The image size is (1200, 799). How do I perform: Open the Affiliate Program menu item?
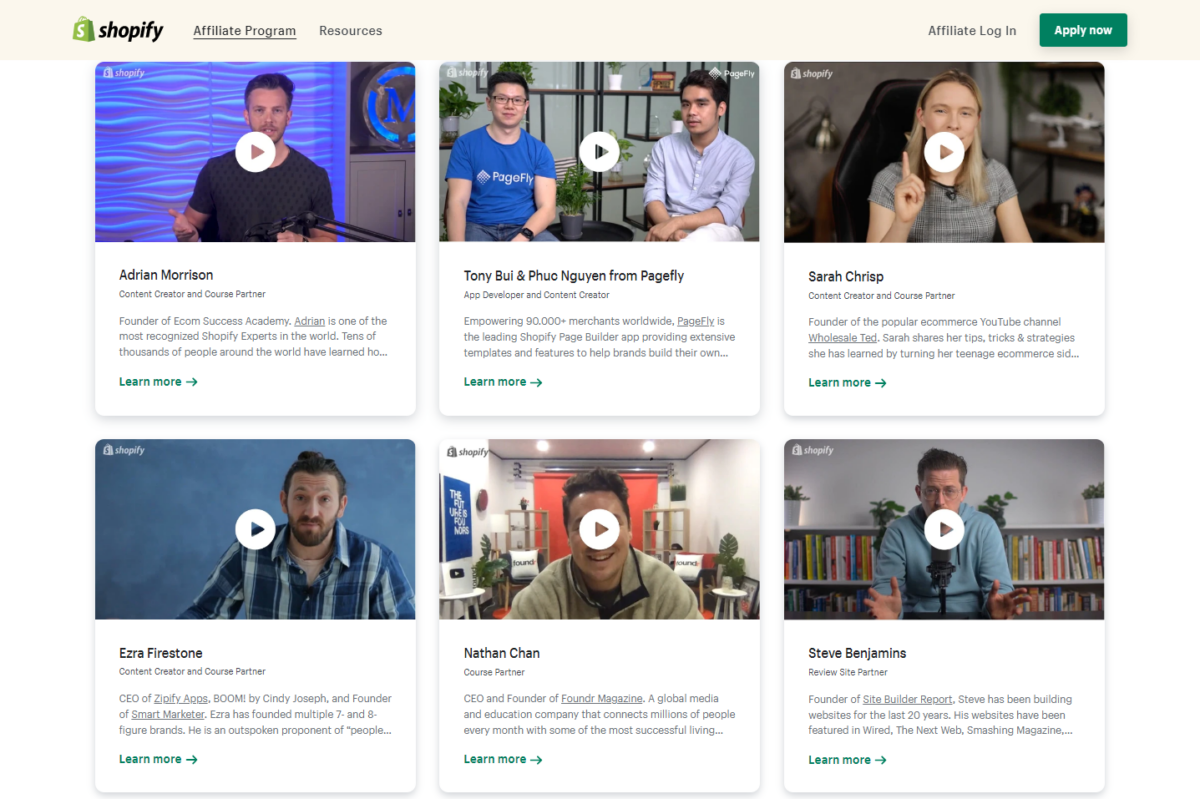244,30
